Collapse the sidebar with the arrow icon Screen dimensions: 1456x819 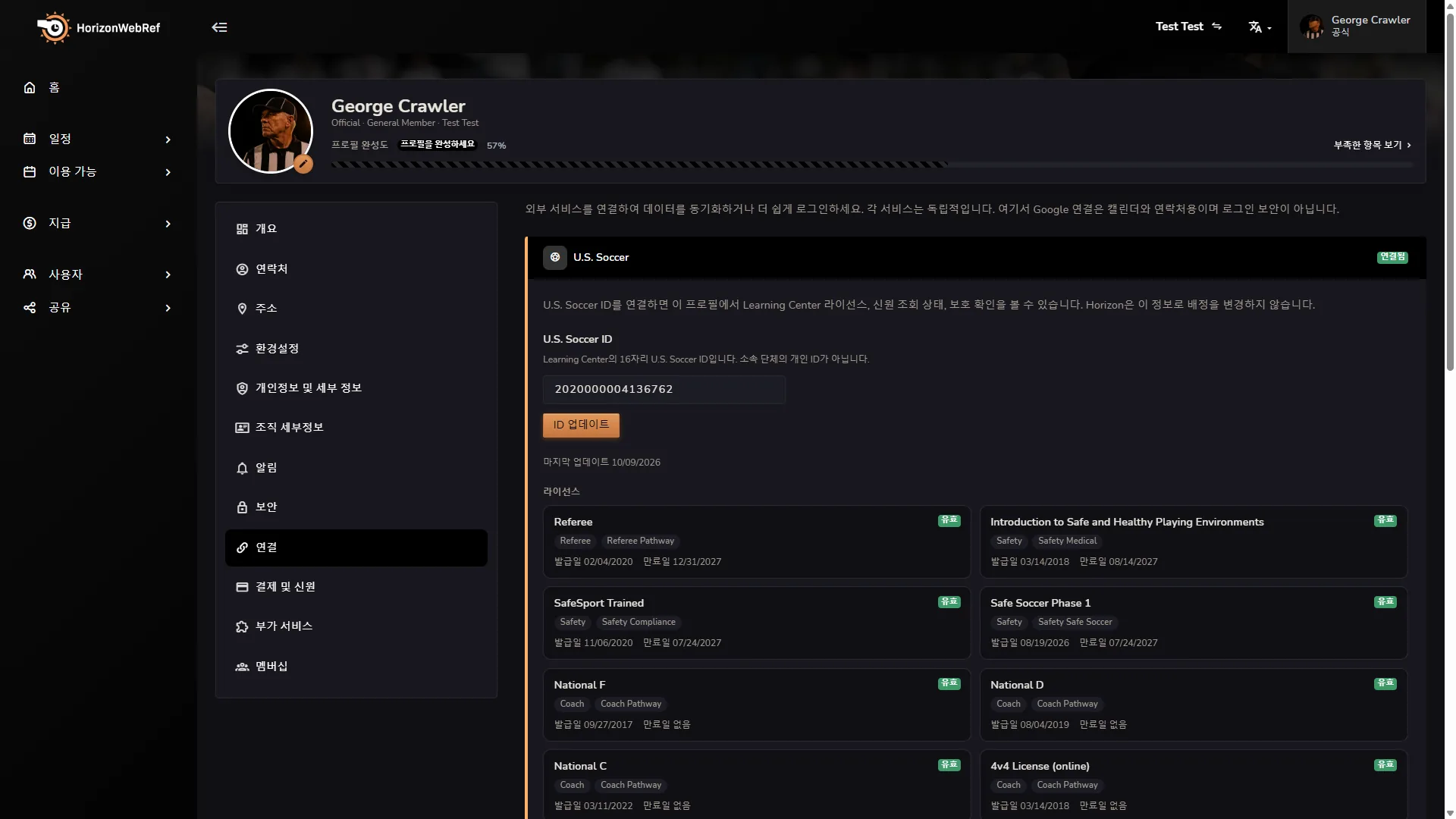coord(219,27)
